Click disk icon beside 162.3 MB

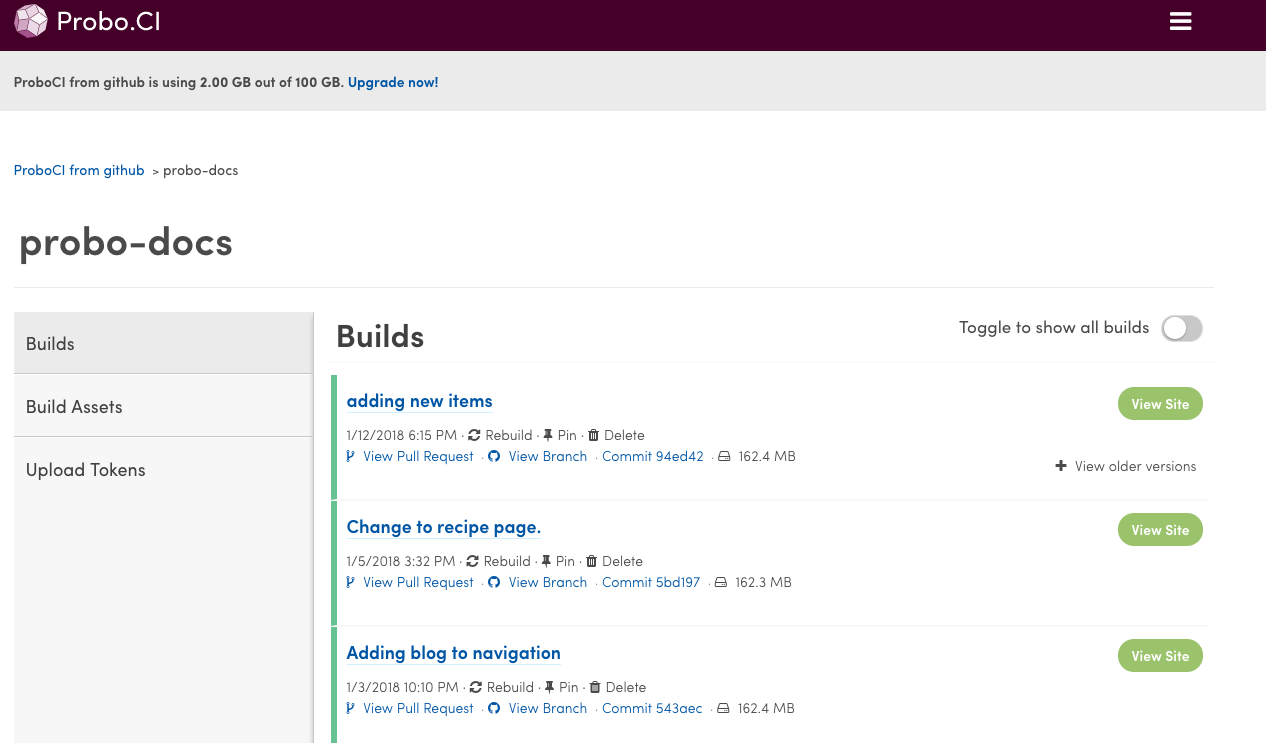[x=721, y=583]
